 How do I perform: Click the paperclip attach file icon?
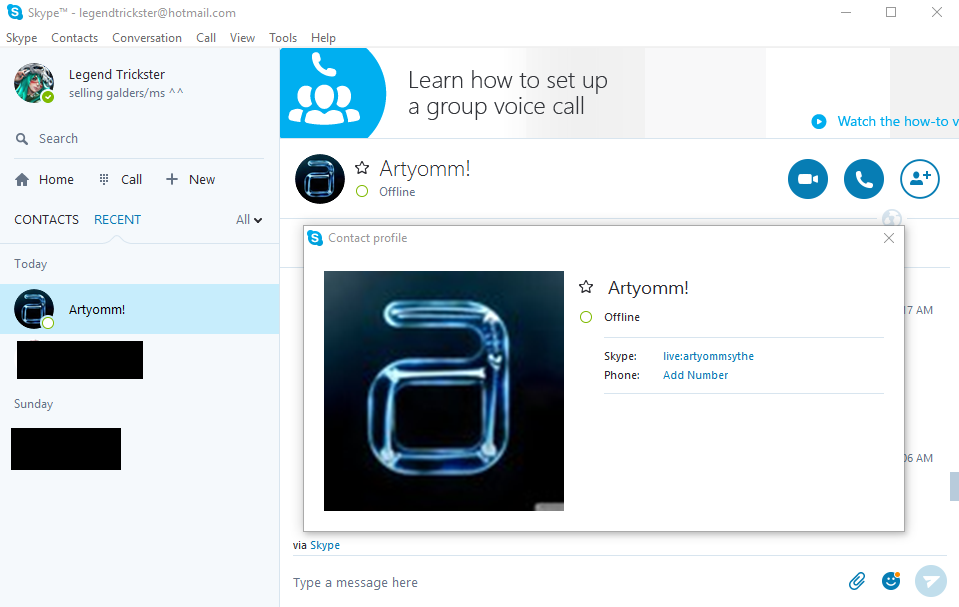click(857, 581)
